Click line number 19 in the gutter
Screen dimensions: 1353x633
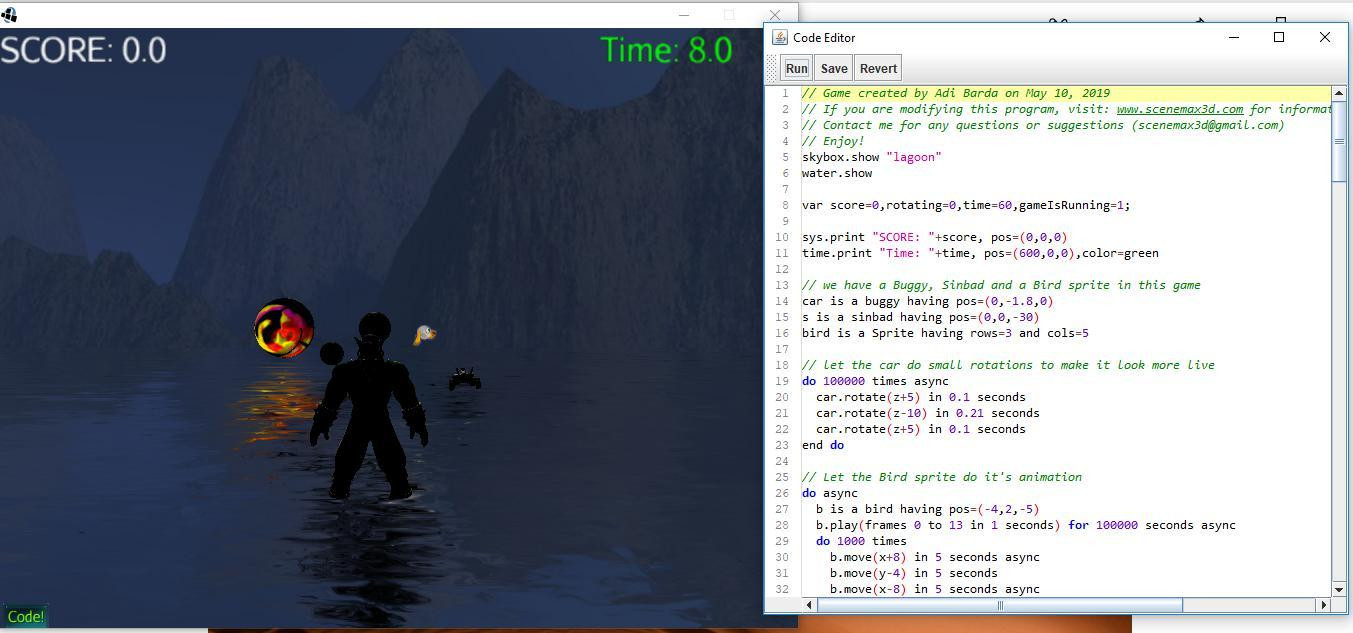pyautogui.click(x=785, y=381)
